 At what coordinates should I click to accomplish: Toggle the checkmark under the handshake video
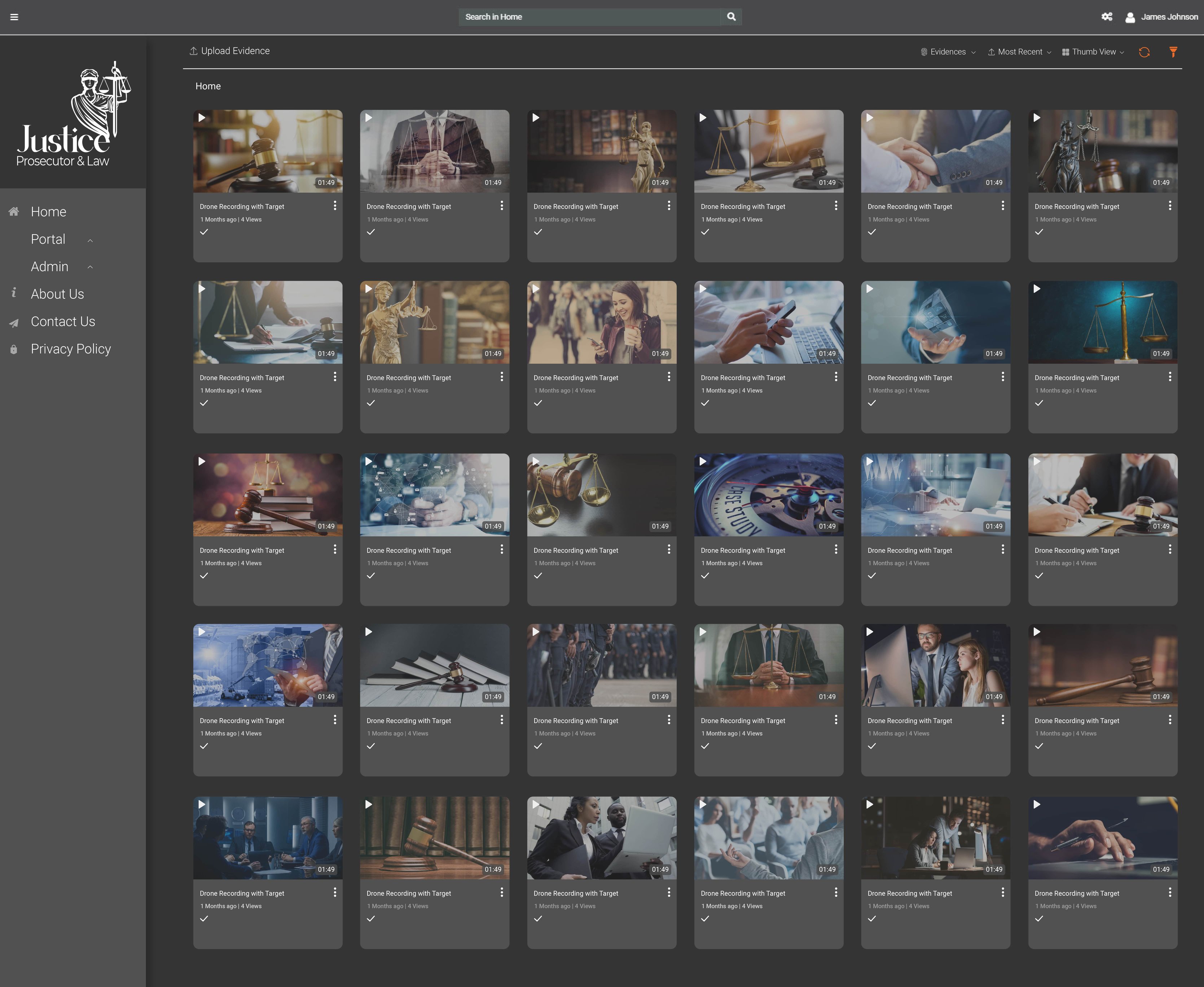pyautogui.click(x=871, y=232)
